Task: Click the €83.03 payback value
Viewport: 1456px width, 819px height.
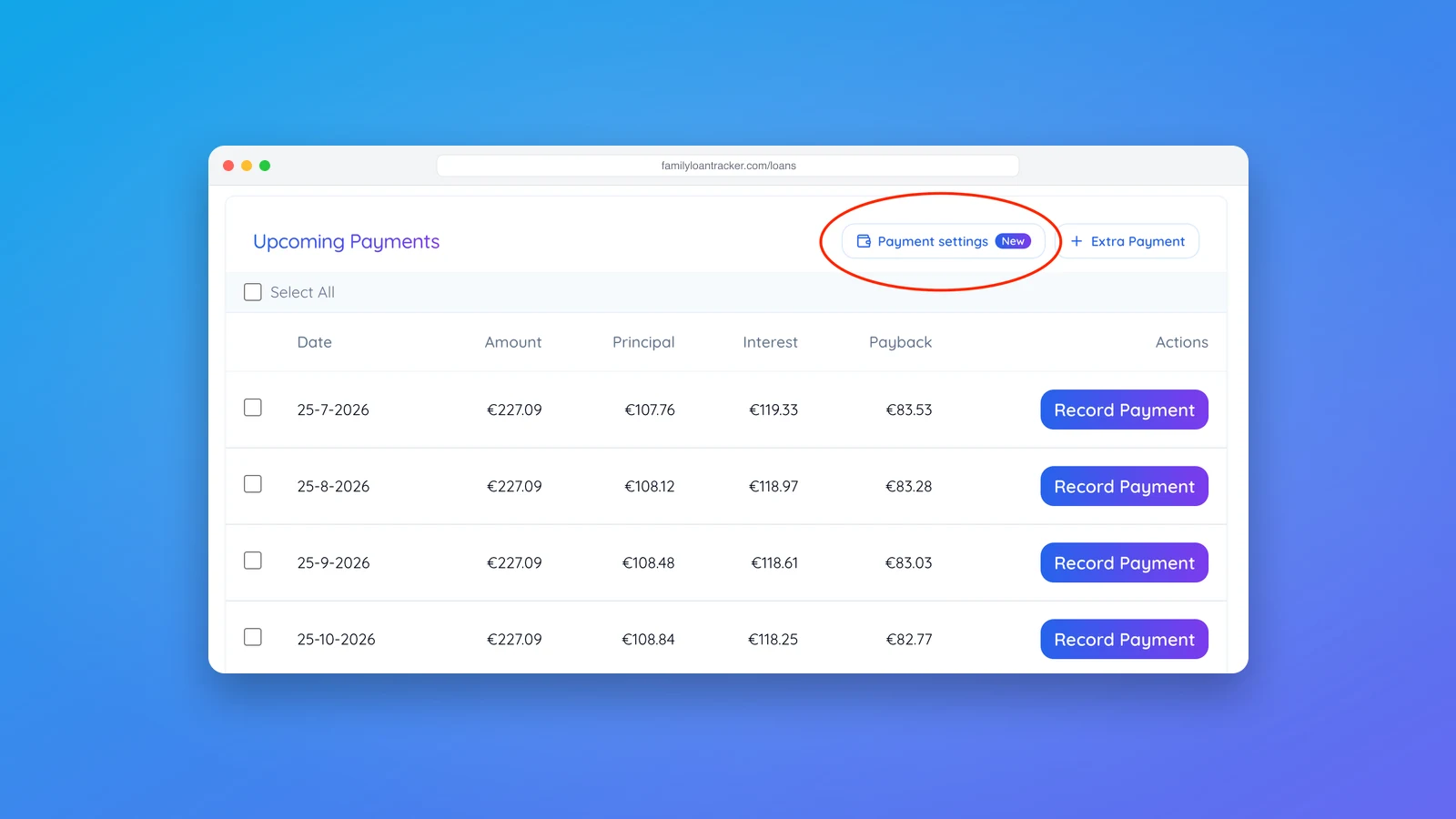Action: pos(908,562)
